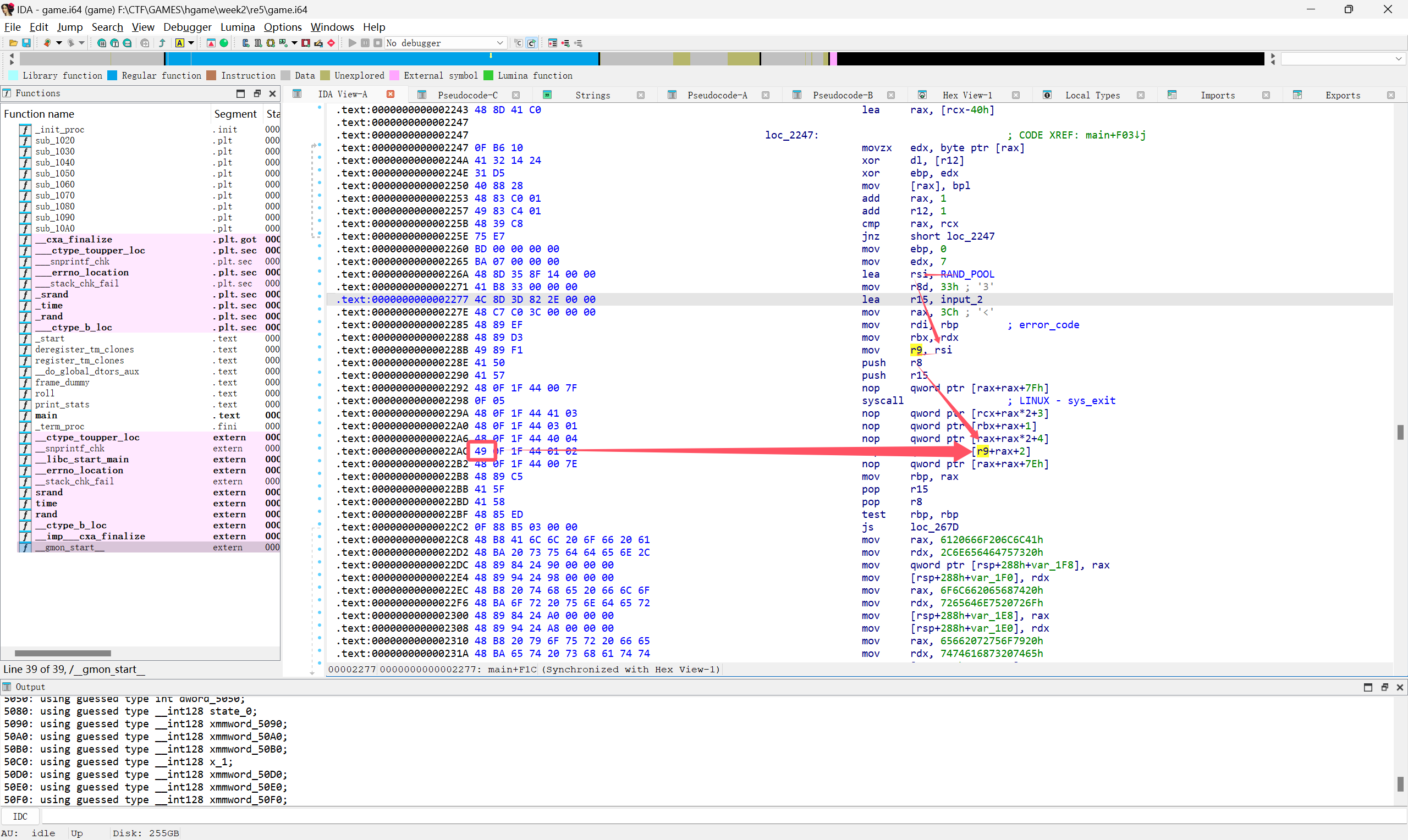Screen dimensions: 1408x840
Task: Open dropdown beside the green-plus view icon
Action: [294, 43]
